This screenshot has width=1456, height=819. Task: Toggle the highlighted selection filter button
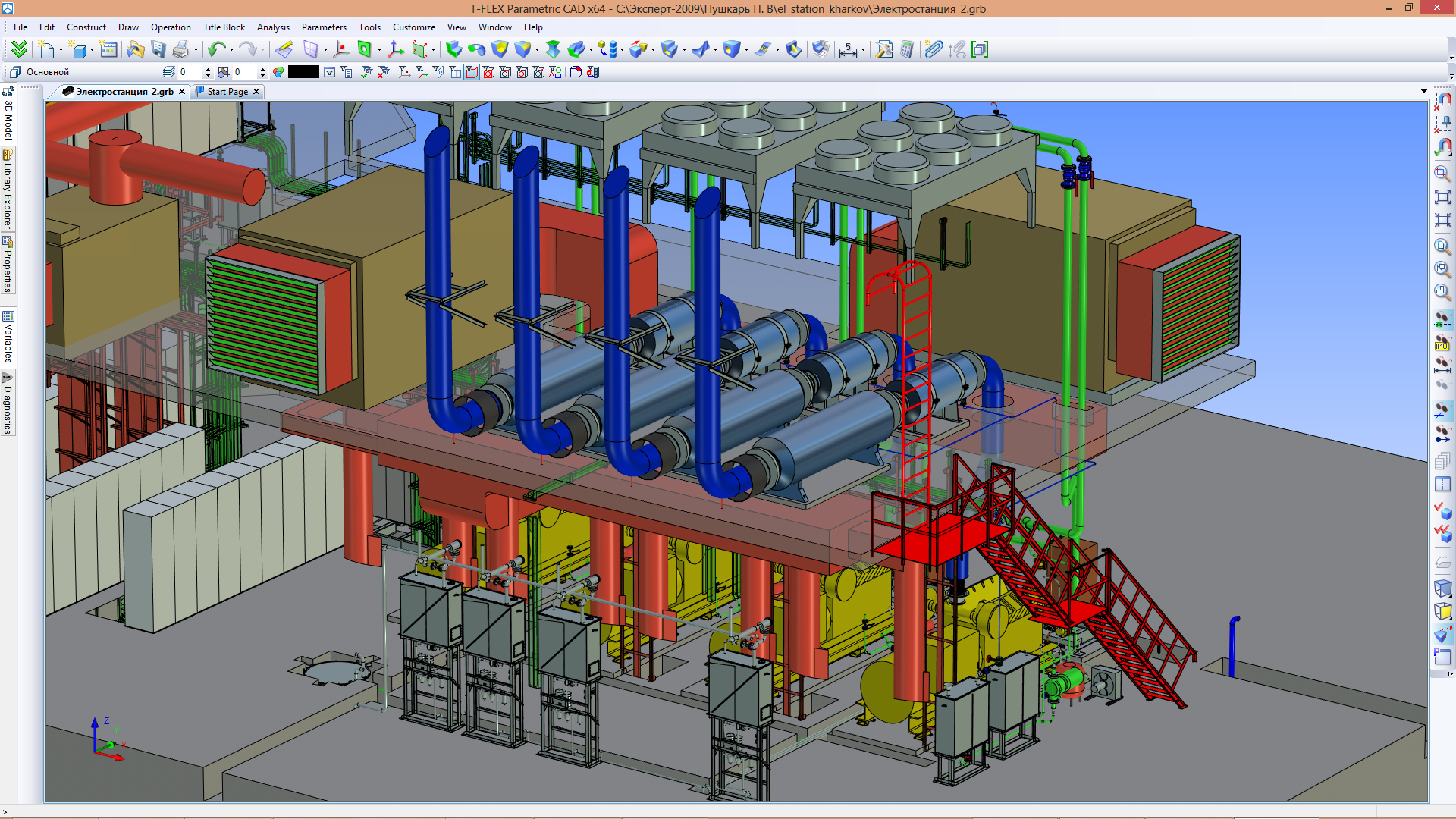pos(472,72)
